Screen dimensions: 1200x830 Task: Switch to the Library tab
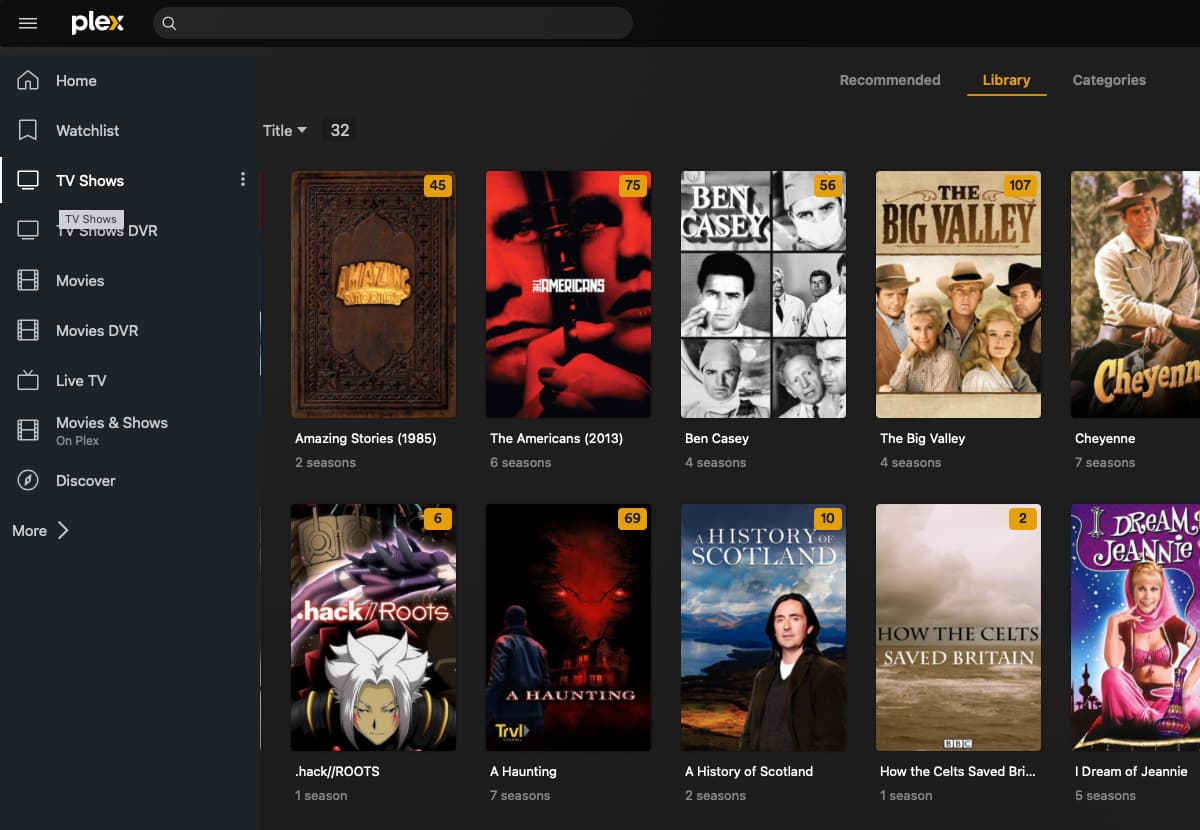(x=1006, y=80)
